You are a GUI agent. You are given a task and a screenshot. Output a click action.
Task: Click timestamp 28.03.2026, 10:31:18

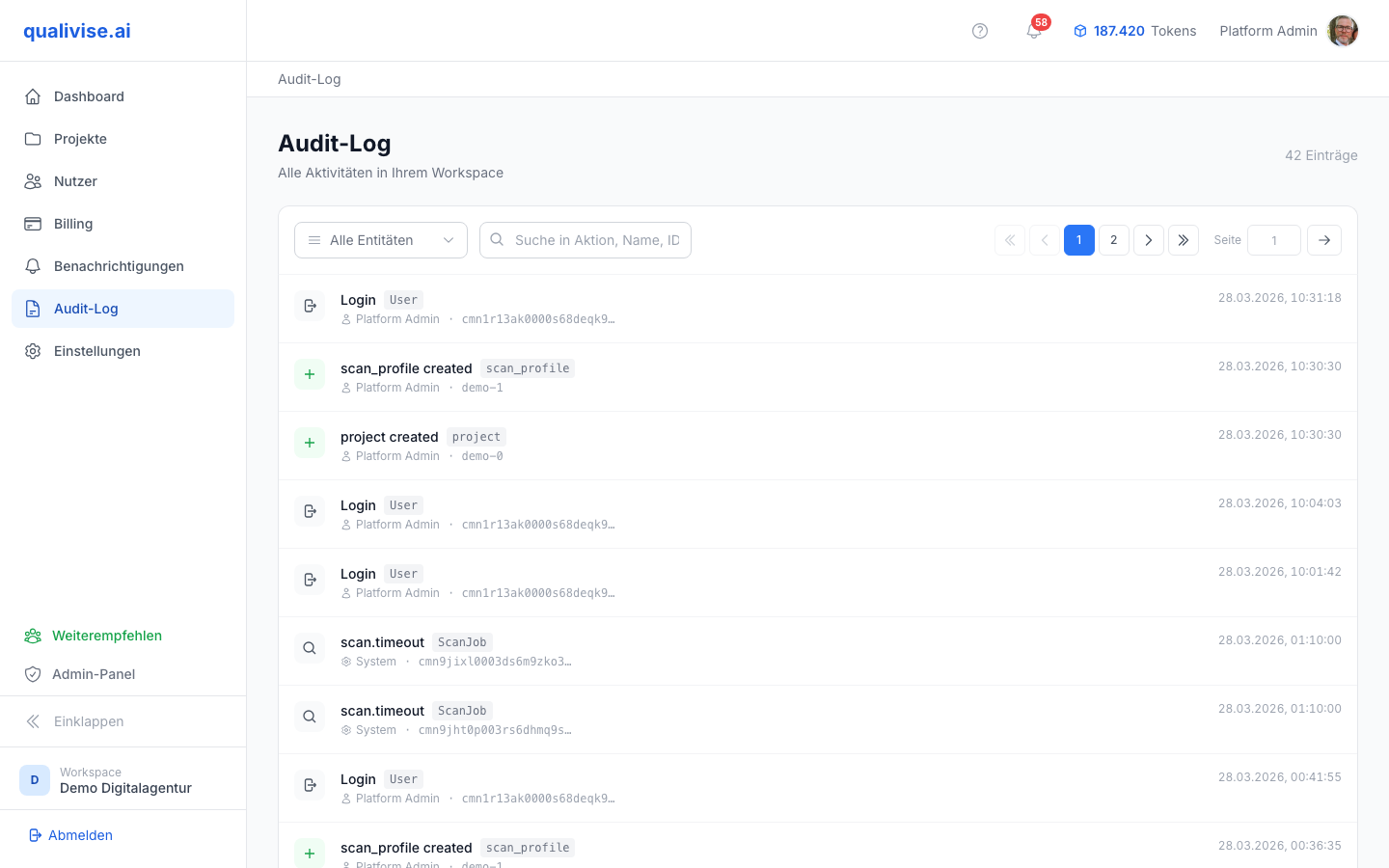pos(1280,298)
